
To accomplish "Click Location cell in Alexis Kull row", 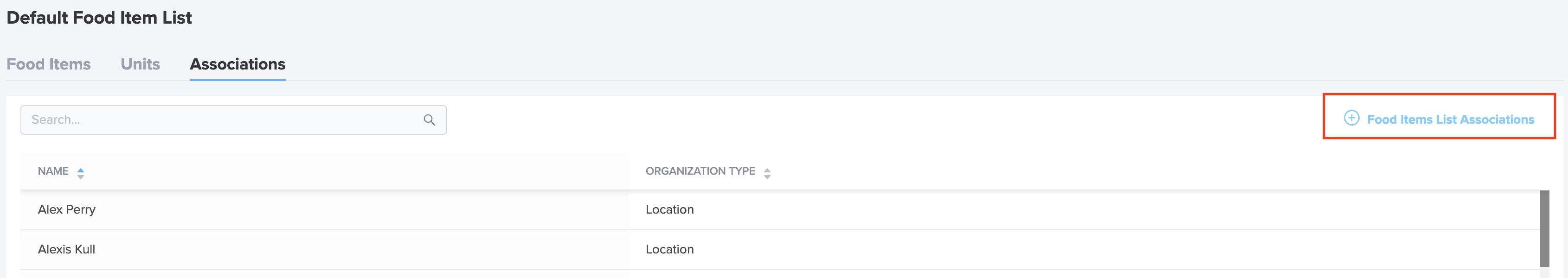I will [669, 249].
